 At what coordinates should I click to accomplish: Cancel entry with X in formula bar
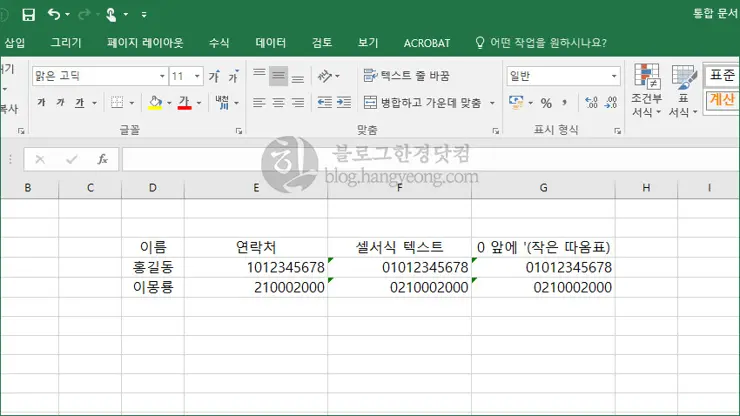pyautogui.click(x=40, y=160)
